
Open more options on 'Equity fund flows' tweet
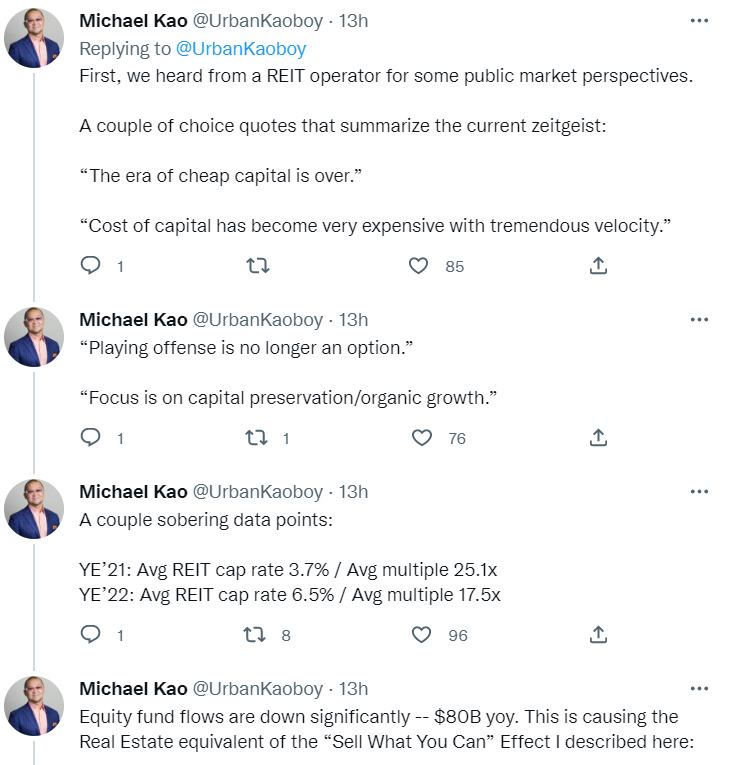(699, 689)
